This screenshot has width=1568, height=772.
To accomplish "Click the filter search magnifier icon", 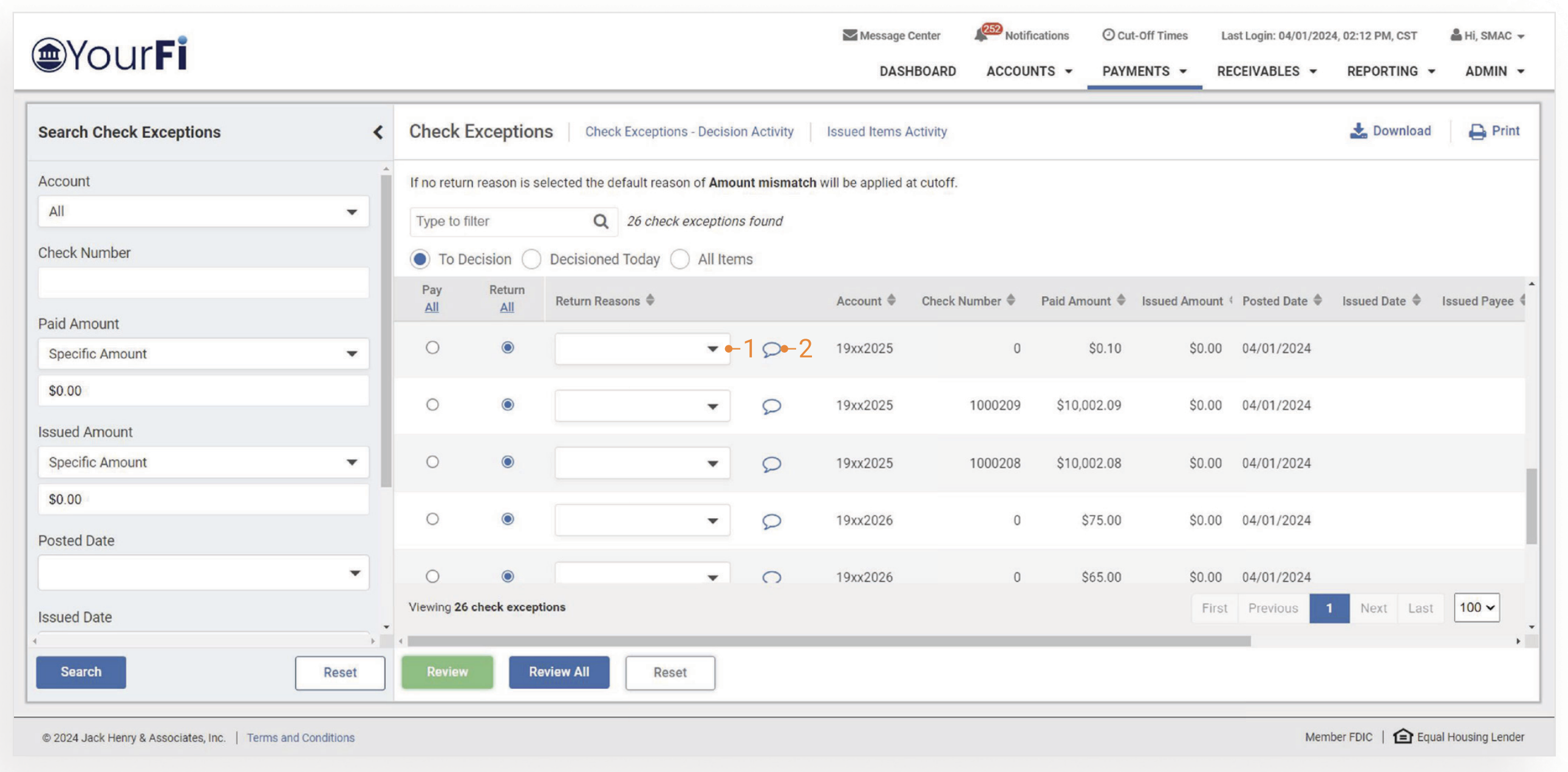I will tap(601, 222).
